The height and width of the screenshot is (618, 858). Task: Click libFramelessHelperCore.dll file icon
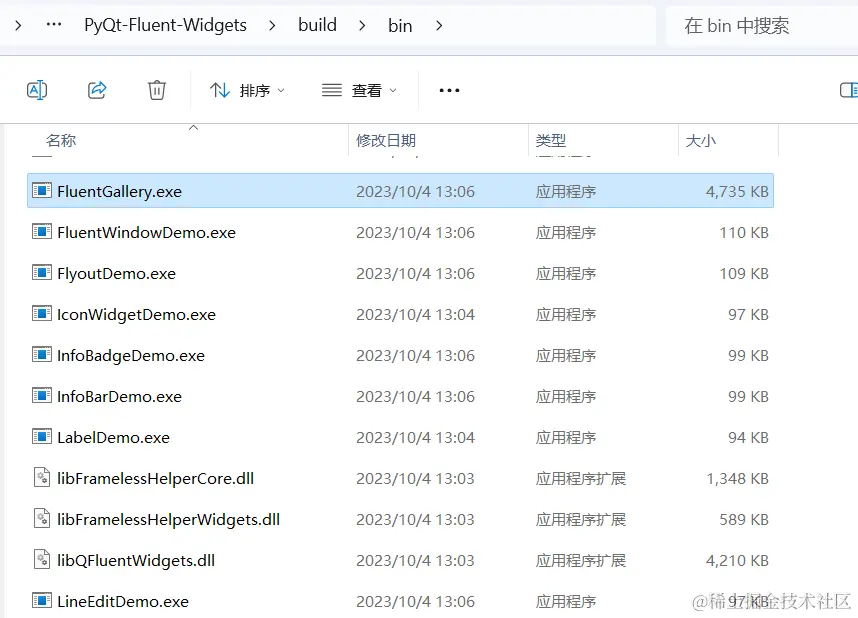click(42, 477)
